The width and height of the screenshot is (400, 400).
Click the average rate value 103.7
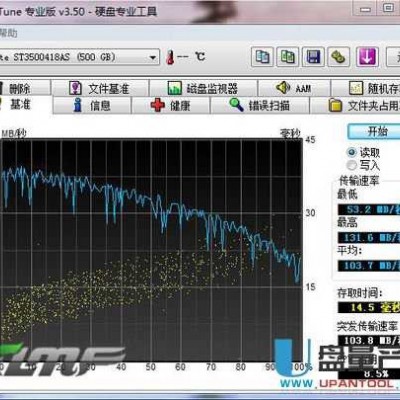tap(369, 266)
